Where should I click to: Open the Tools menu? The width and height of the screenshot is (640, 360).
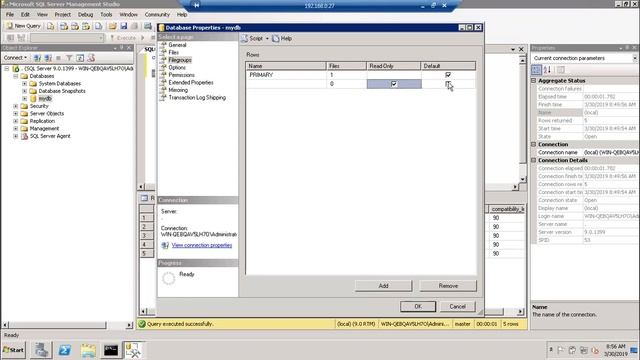coord(106,14)
